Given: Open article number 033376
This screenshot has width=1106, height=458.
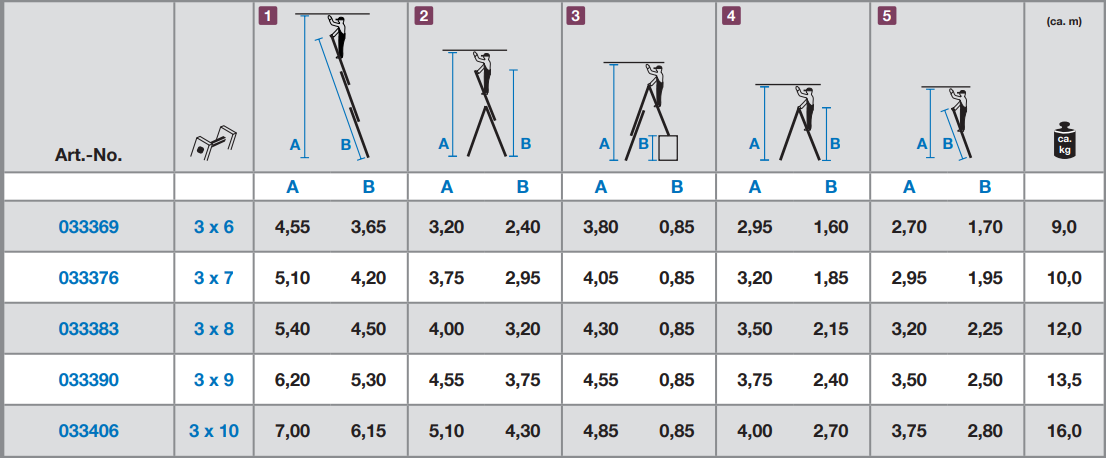Looking at the screenshot, I should pos(89,278).
